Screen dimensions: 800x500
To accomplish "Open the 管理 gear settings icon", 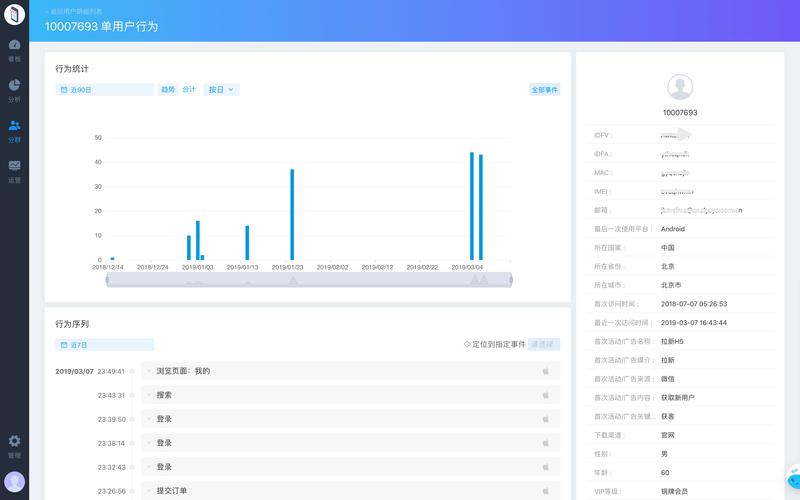I will [14, 445].
